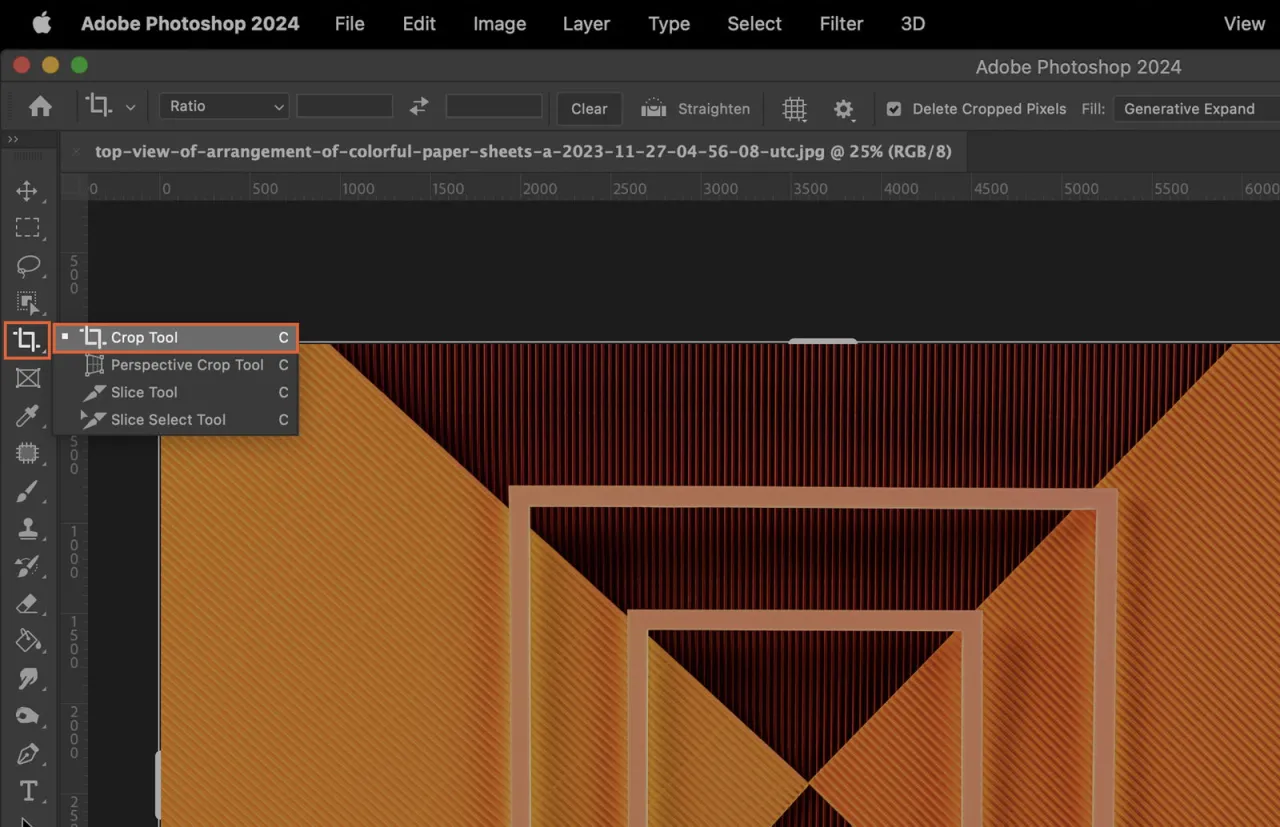Screen dimensions: 1280x827
Task: Select the Eyedropper tool
Action: coord(28,416)
